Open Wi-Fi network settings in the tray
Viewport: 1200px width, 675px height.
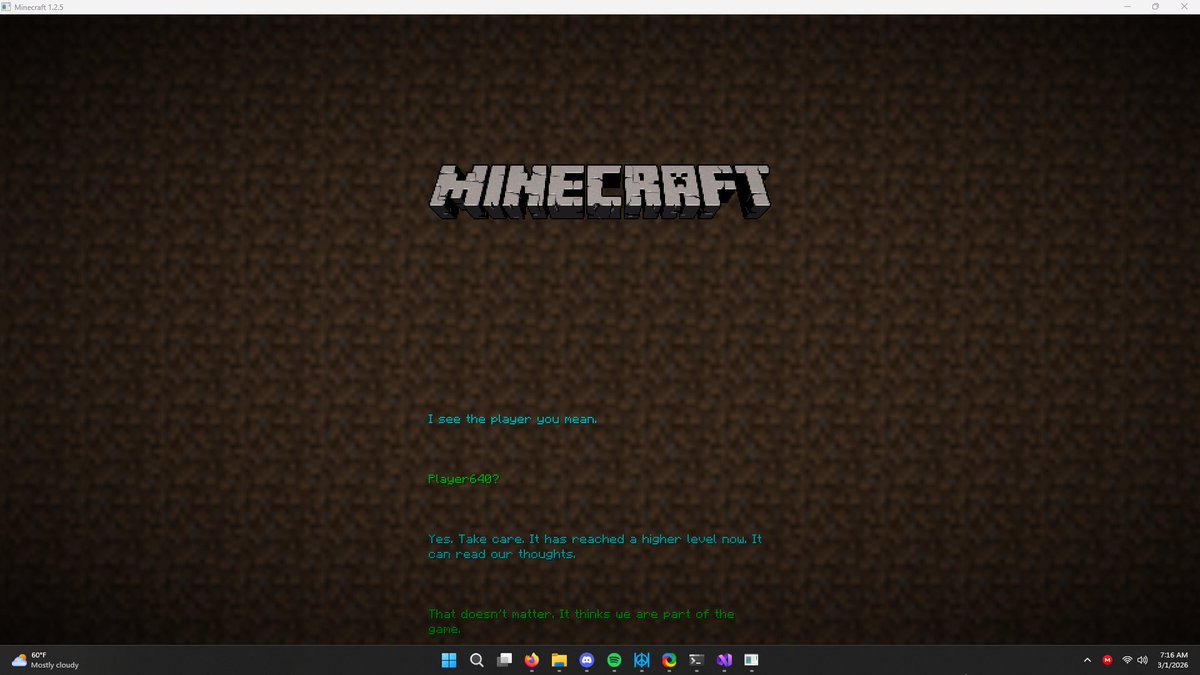pyautogui.click(x=1127, y=660)
